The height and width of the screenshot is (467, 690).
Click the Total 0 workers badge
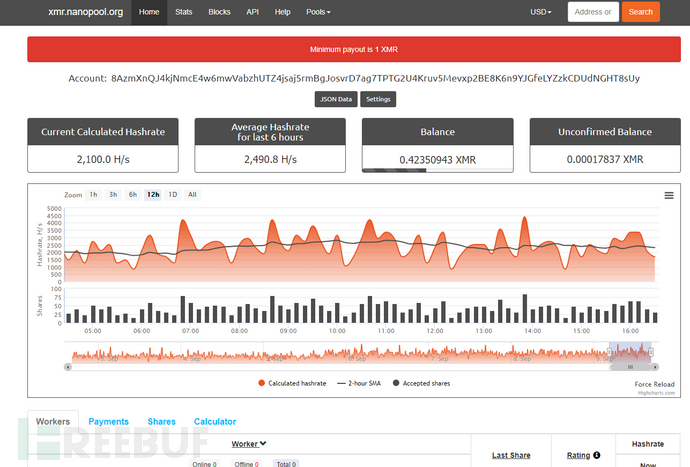pos(286,464)
